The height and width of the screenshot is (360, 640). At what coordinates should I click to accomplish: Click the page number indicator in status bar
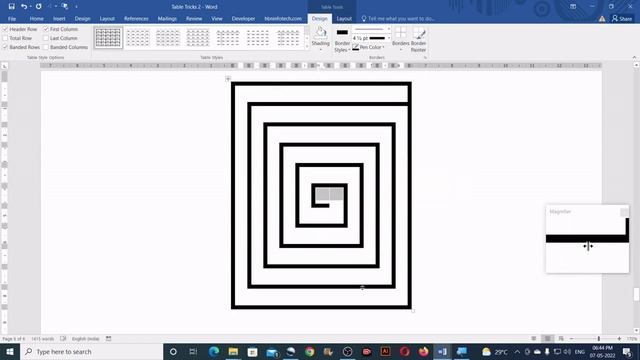point(13,339)
